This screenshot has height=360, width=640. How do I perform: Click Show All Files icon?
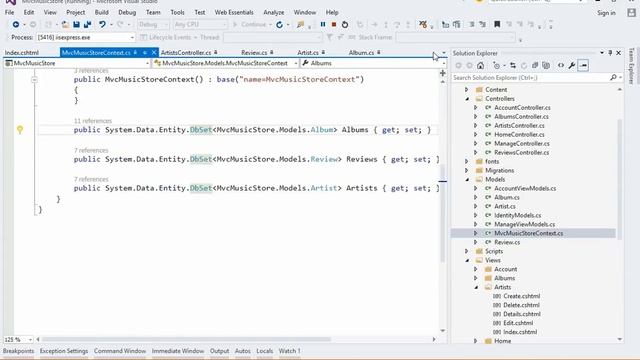[x=546, y=65]
